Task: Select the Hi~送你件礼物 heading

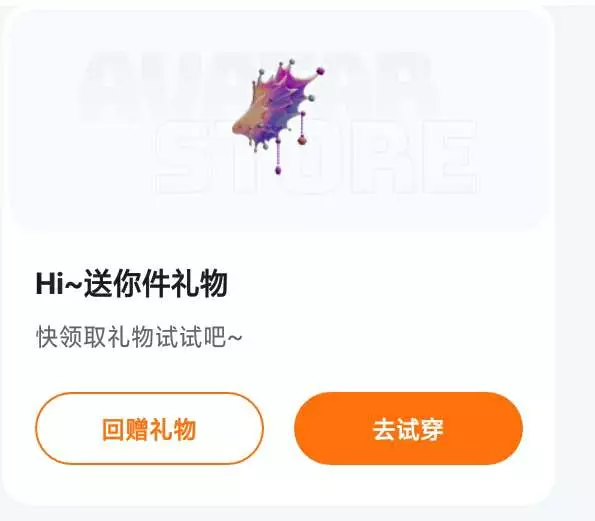Action: (x=131, y=284)
